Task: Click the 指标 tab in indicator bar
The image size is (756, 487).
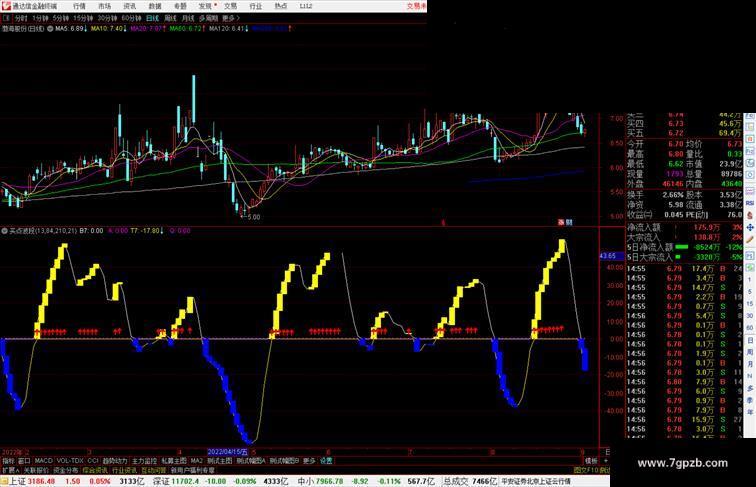Action: [8, 461]
